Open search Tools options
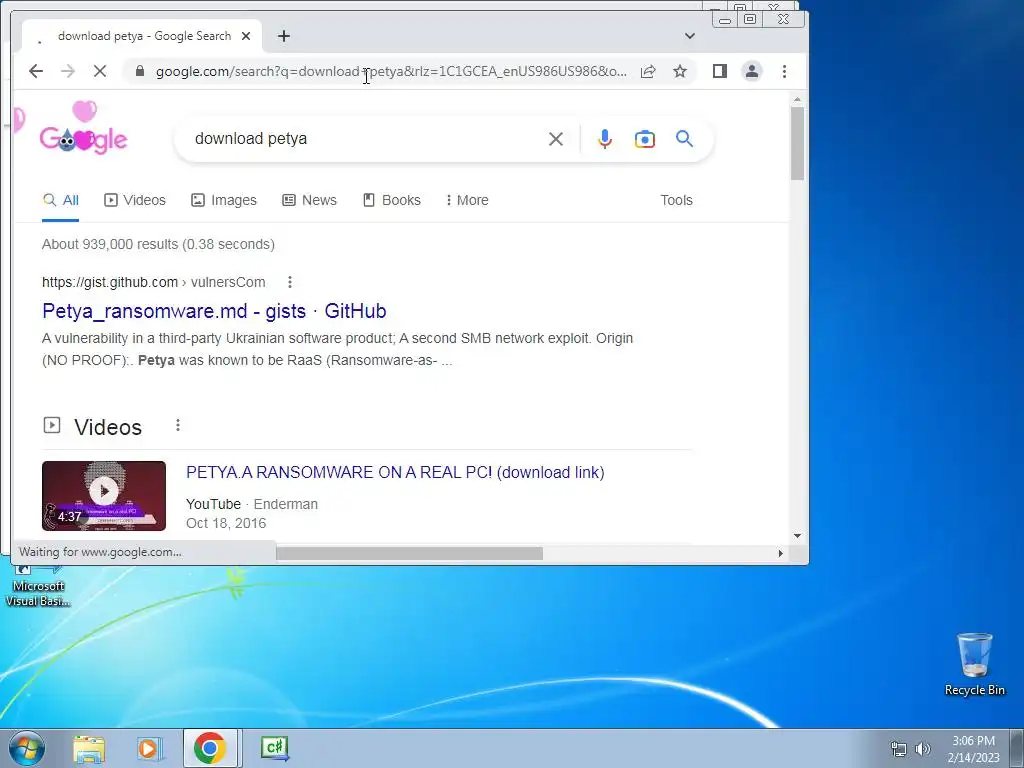Screen dimensions: 1024x768 (x=676, y=200)
